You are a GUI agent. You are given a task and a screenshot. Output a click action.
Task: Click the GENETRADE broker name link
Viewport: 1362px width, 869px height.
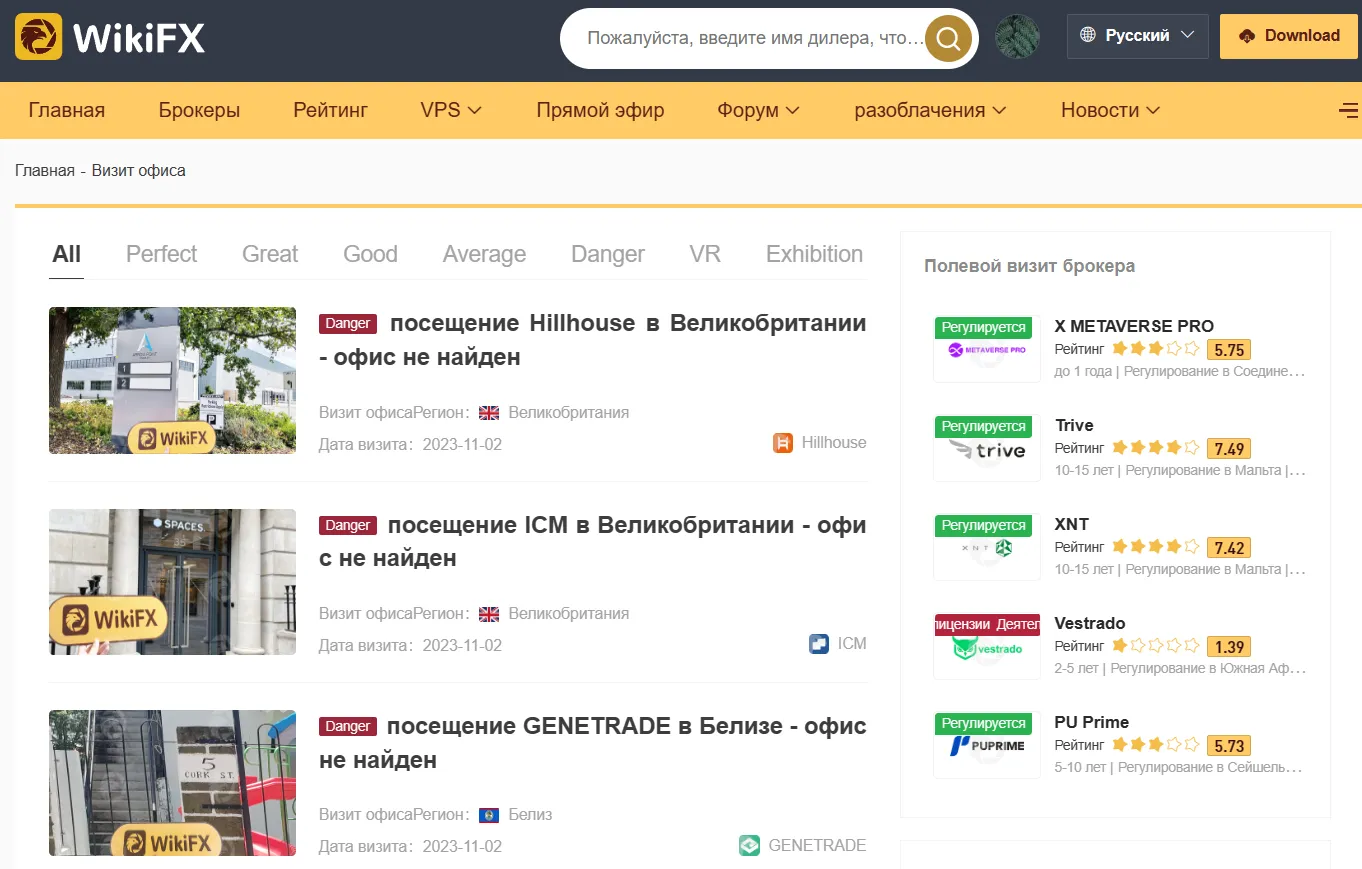(x=817, y=845)
